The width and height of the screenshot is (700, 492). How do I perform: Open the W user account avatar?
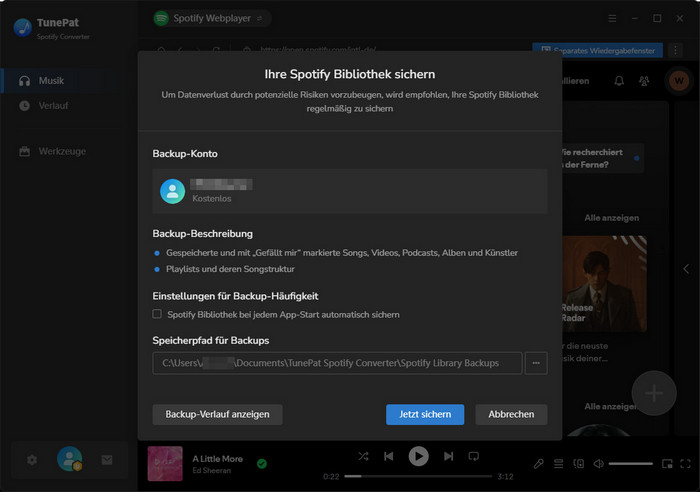[679, 81]
